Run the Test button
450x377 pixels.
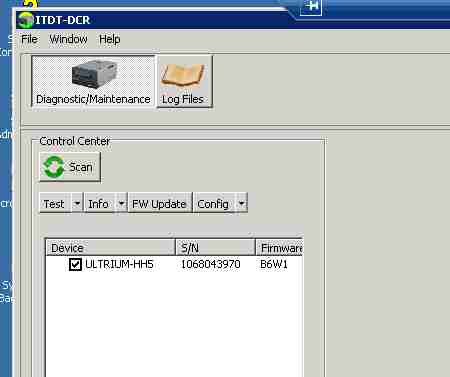pyautogui.click(x=55, y=203)
